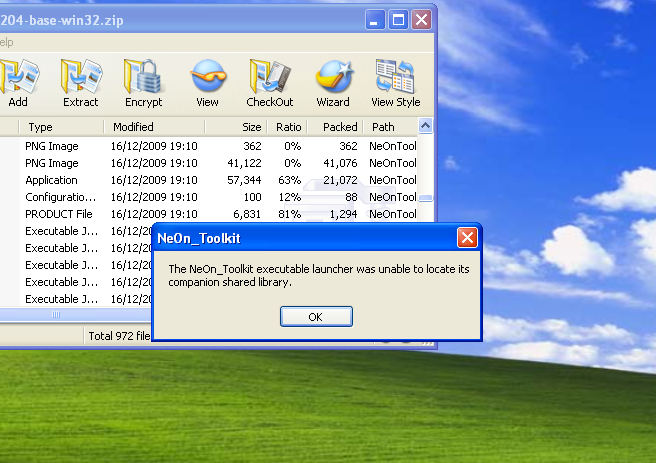Sort the file list by Type column
The height and width of the screenshot is (463, 656).
(61, 127)
